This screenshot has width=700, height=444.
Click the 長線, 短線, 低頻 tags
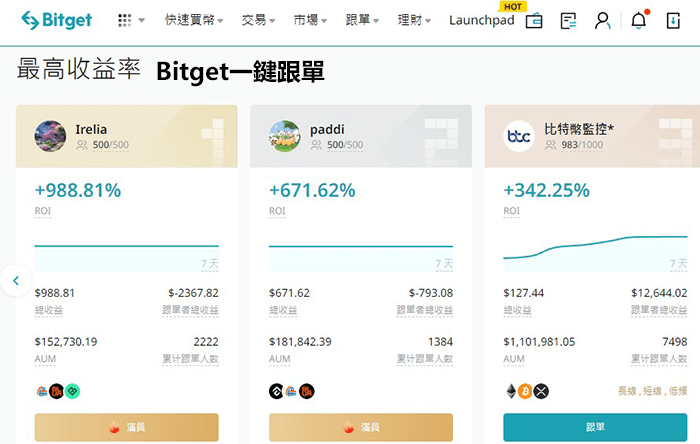tap(653, 391)
